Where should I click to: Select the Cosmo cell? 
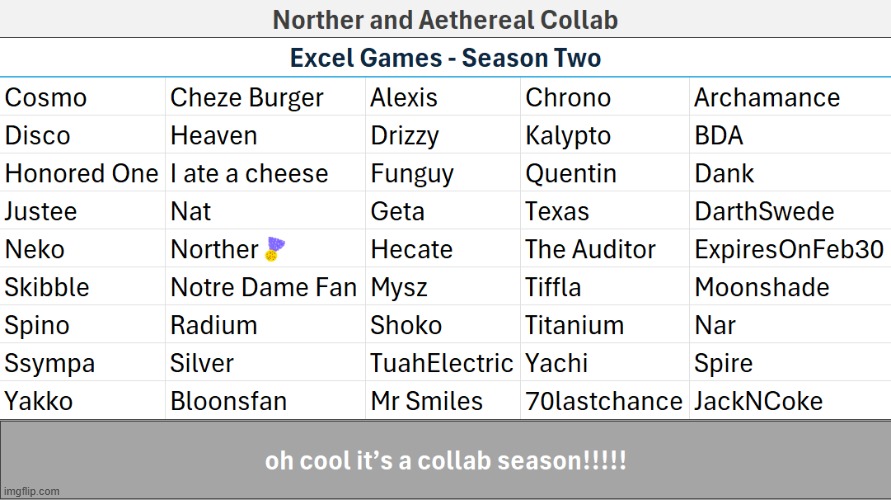83,97
